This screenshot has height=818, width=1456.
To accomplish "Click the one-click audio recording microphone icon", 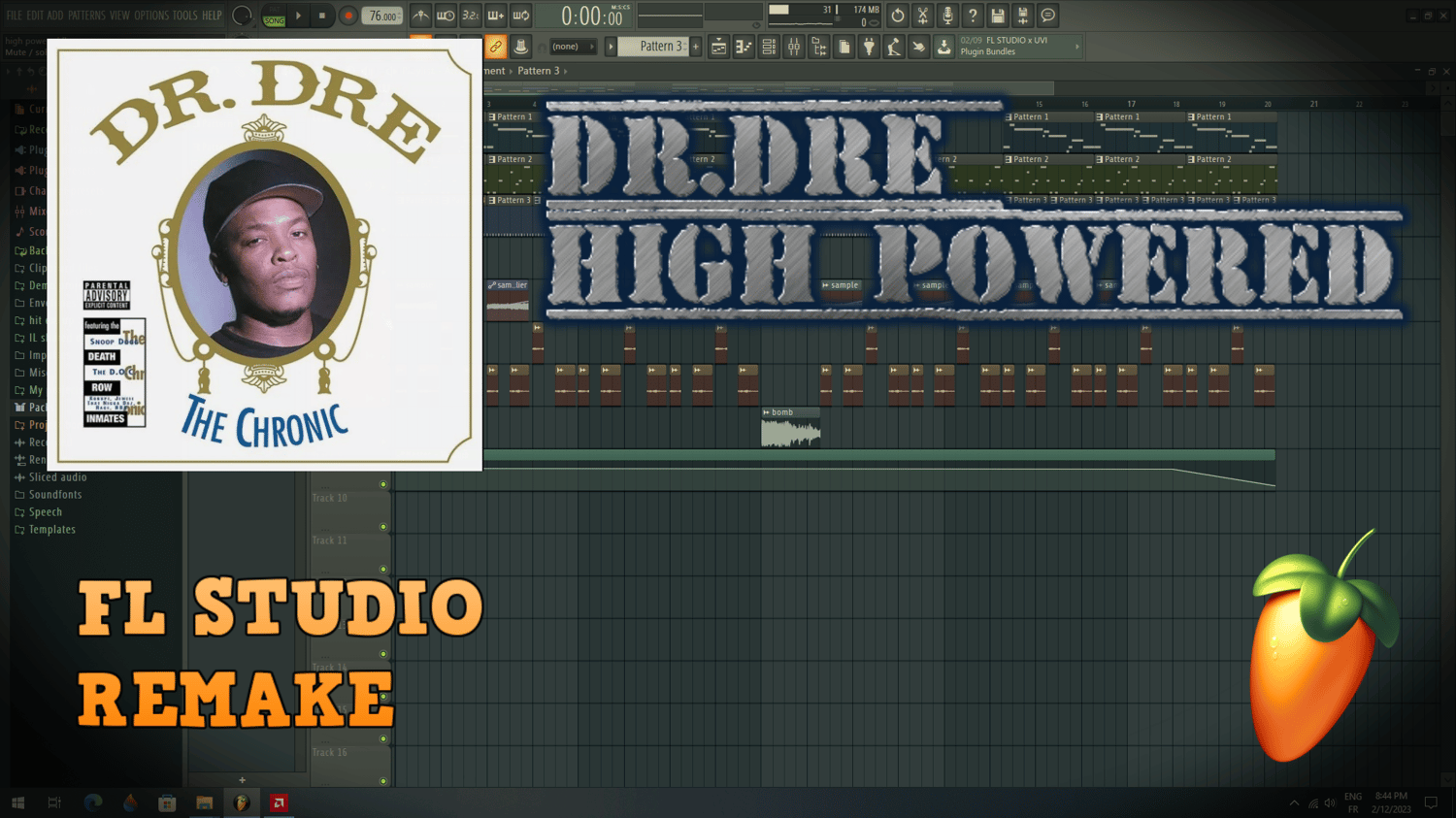I will coord(948,16).
